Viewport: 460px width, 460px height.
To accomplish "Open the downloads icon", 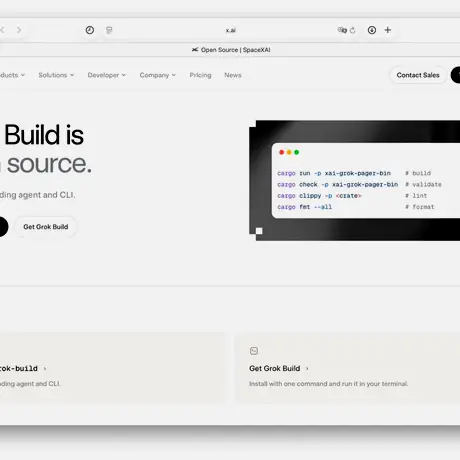I will click(372, 30).
